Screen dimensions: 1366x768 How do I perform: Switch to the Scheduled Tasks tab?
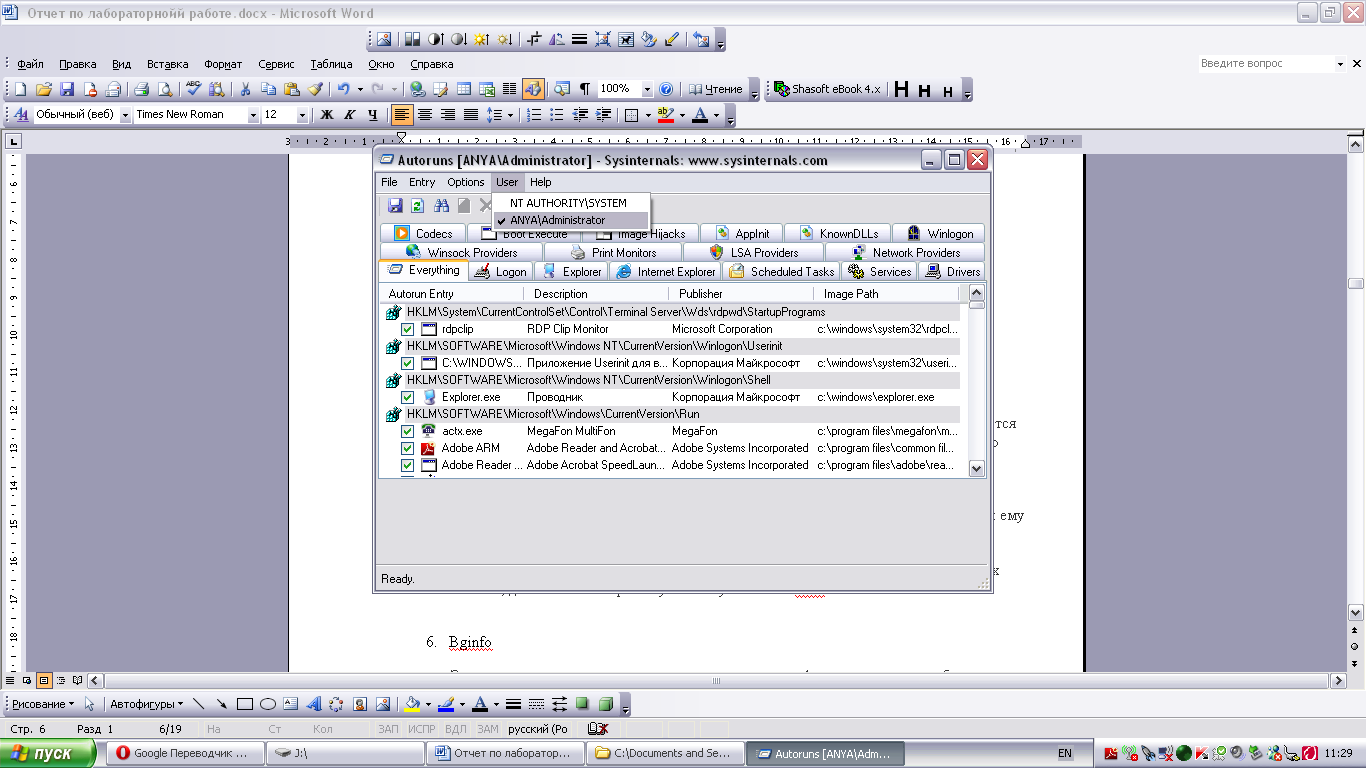click(x=782, y=271)
